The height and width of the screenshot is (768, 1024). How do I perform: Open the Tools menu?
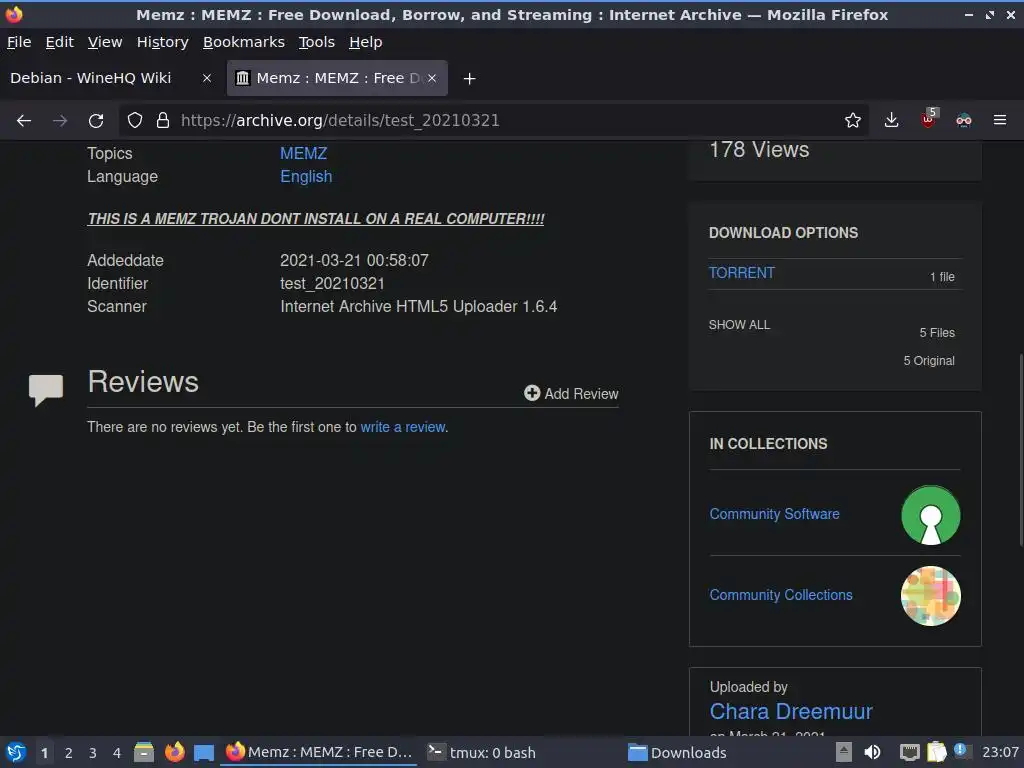(317, 42)
